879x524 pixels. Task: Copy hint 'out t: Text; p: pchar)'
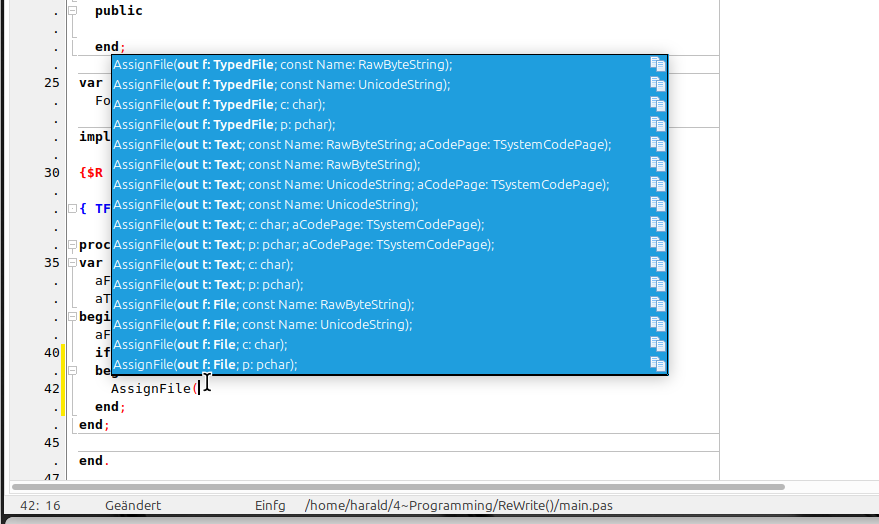coord(658,285)
